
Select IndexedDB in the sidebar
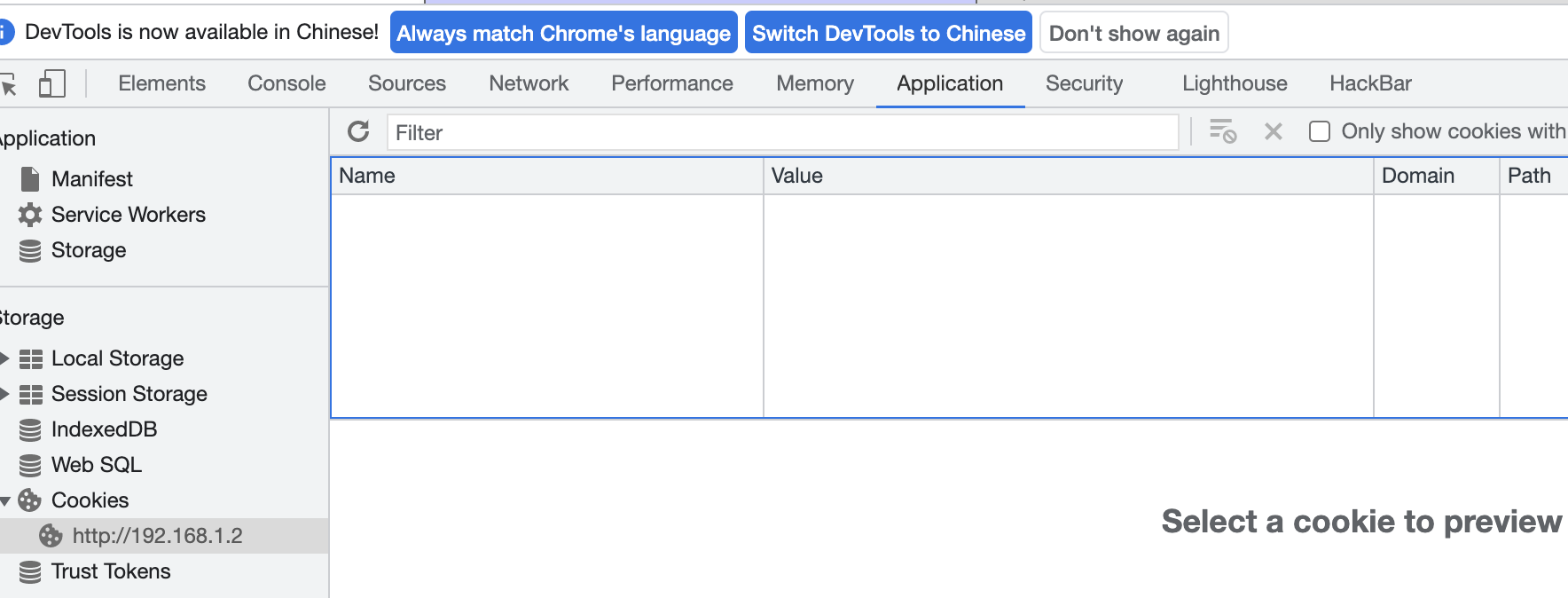point(105,429)
